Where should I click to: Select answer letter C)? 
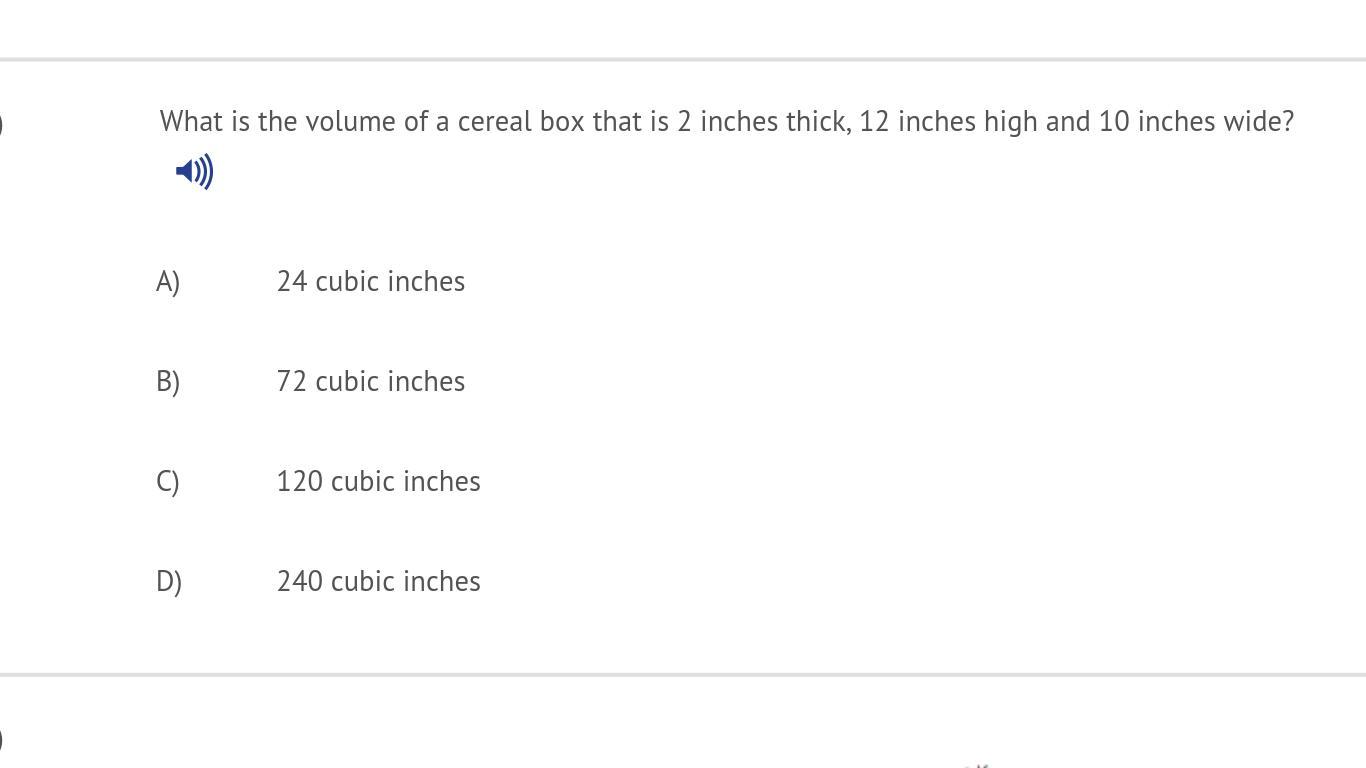168,482
